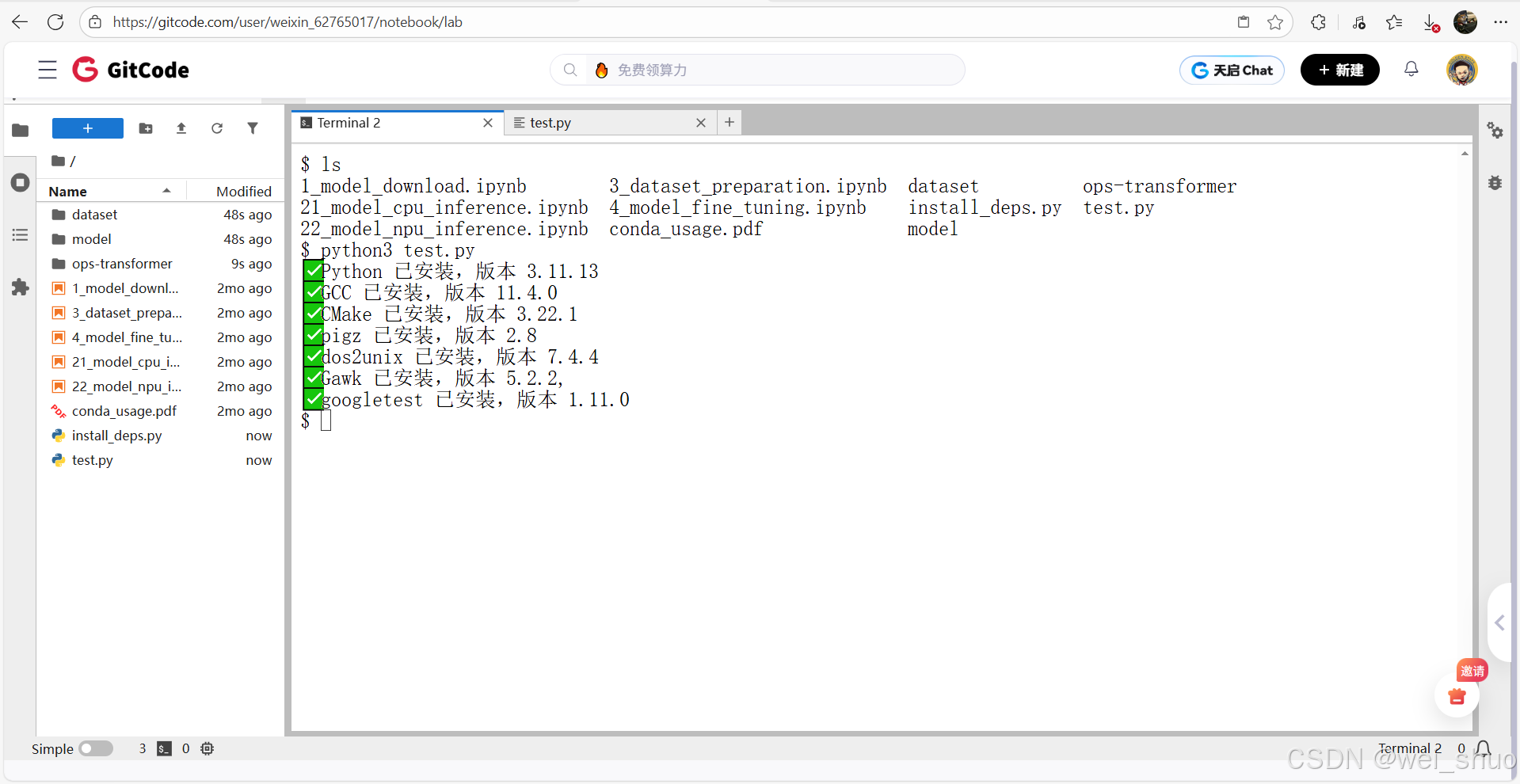Open the running terminals and kernels panel

(x=20, y=182)
